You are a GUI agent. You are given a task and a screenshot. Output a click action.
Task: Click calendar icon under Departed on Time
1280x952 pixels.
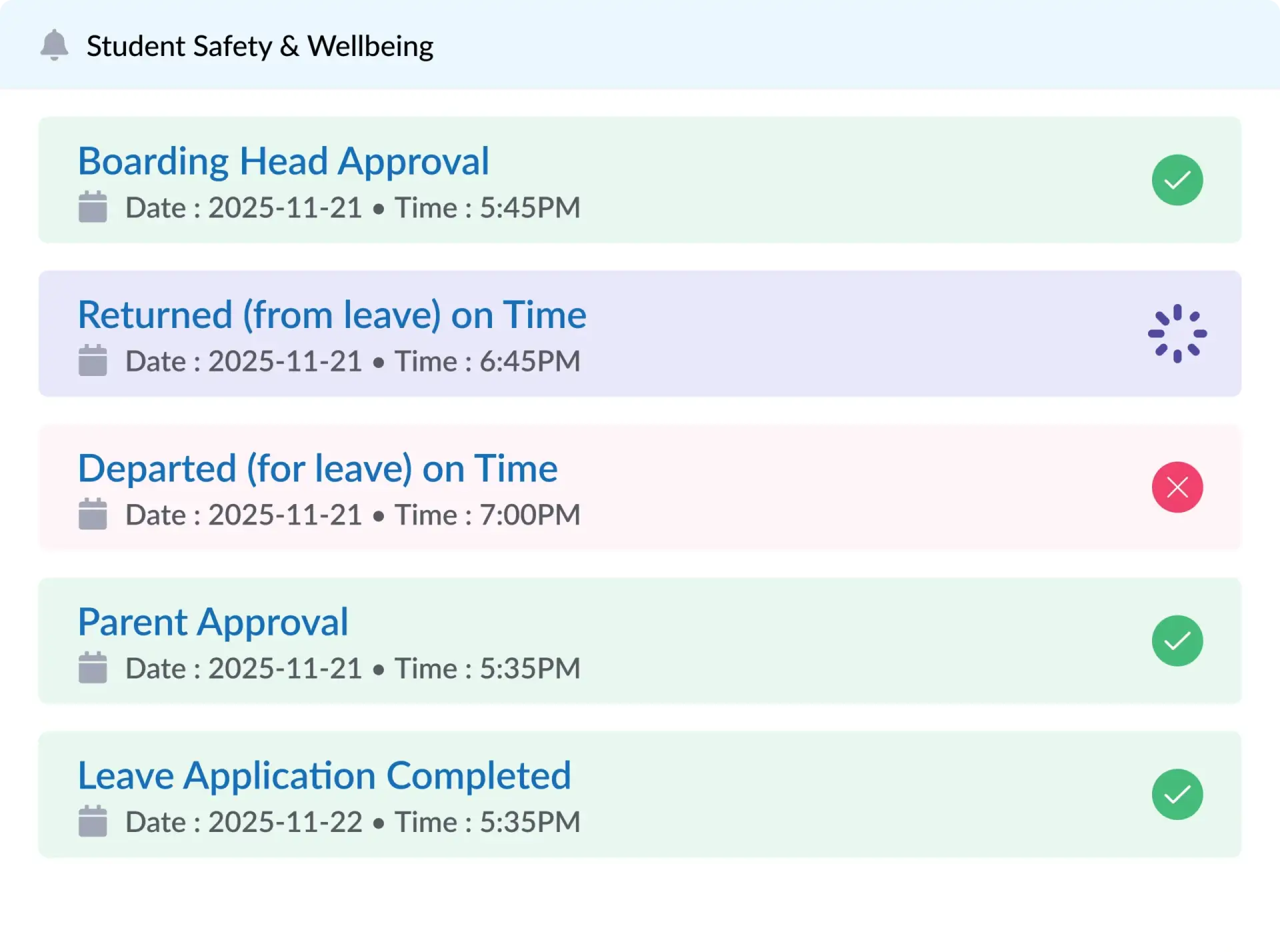[93, 514]
